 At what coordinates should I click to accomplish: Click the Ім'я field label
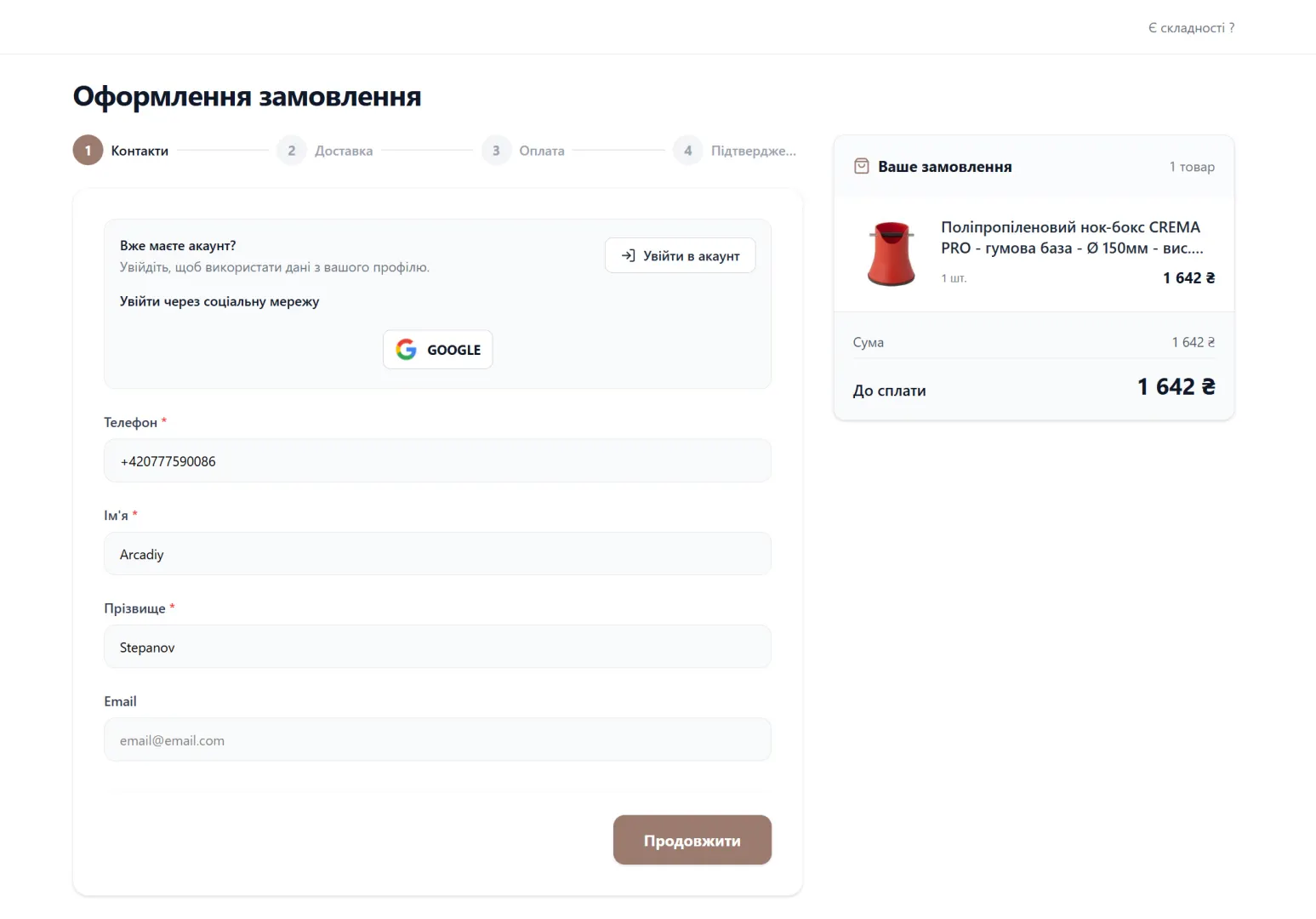tap(116, 516)
